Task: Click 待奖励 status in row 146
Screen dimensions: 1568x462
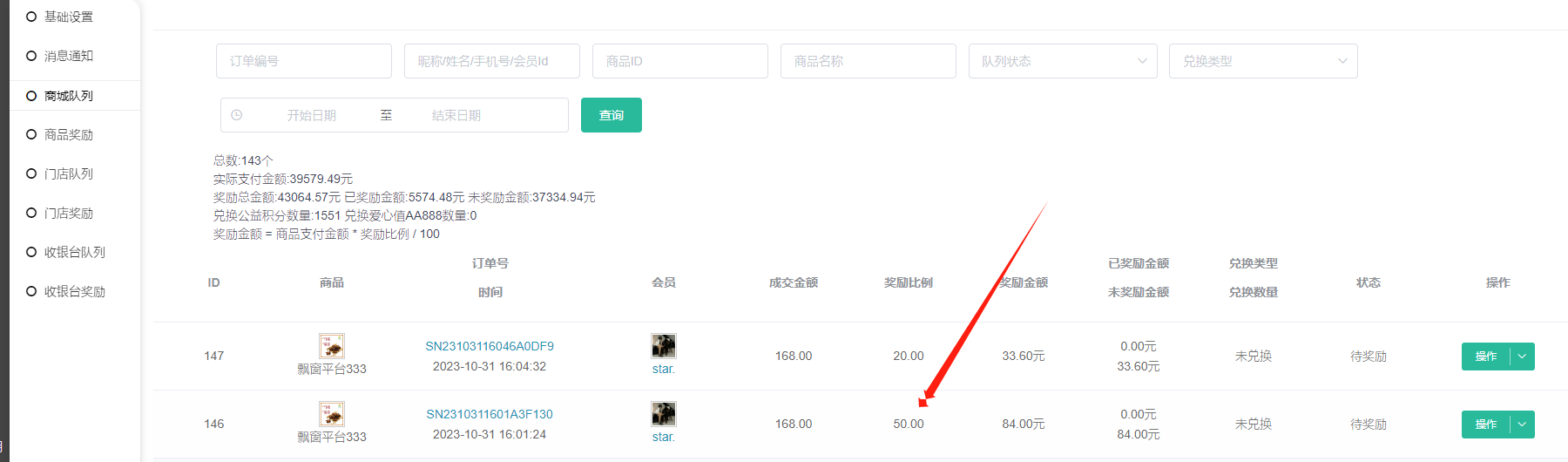Action: coord(1369,424)
